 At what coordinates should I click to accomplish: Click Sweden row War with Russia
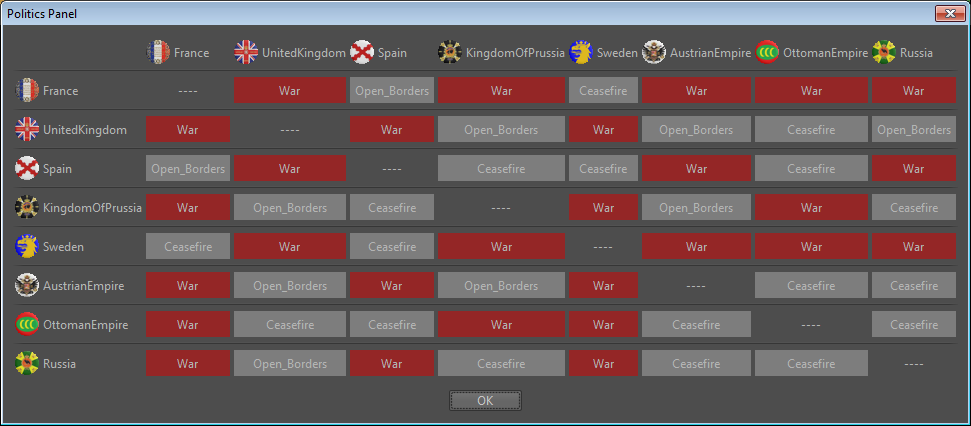point(913,247)
